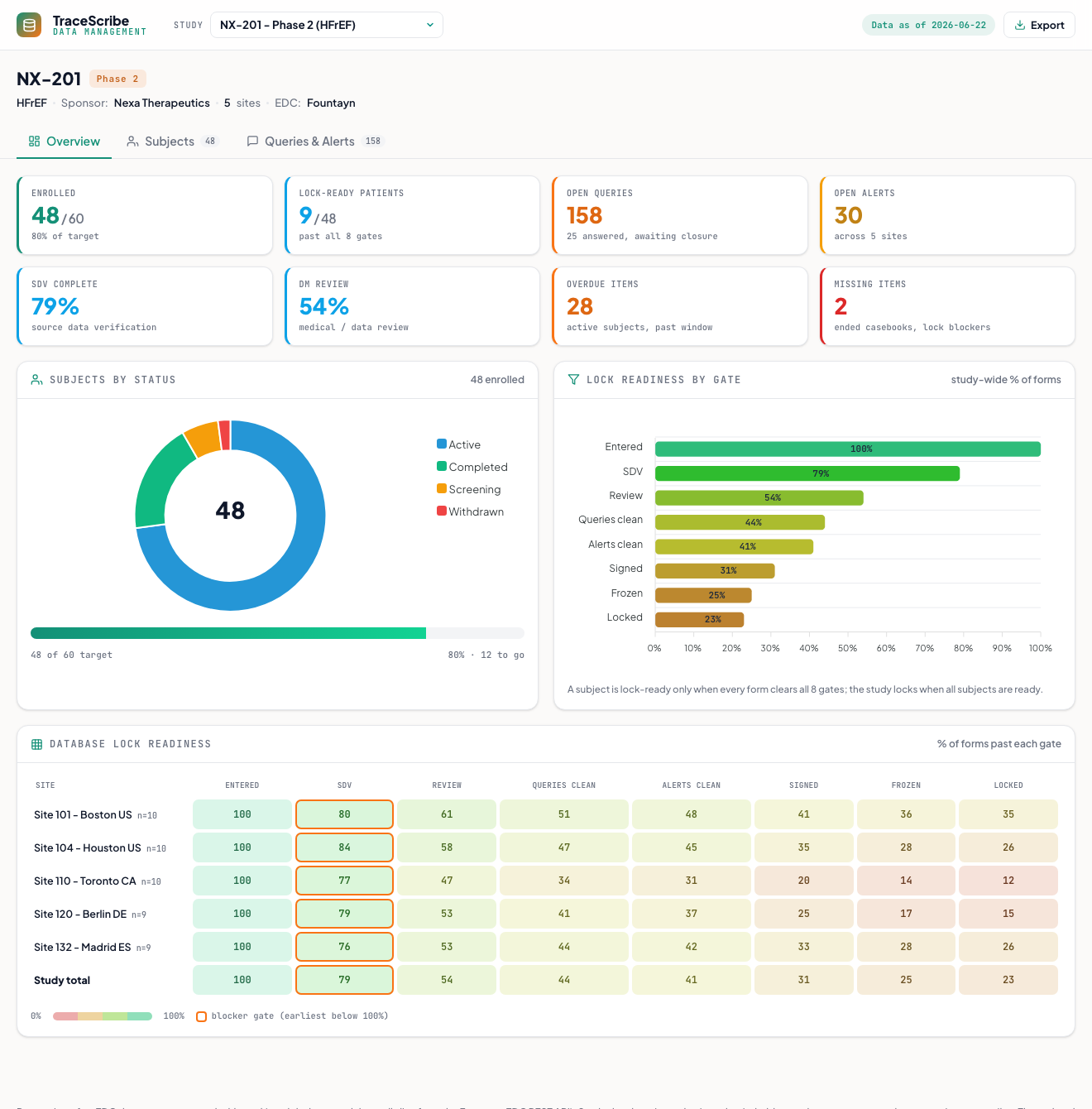This screenshot has height=1109, width=1092.
Task: Open the Open Alerts 30 card
Action: click(x=947, y=215)
